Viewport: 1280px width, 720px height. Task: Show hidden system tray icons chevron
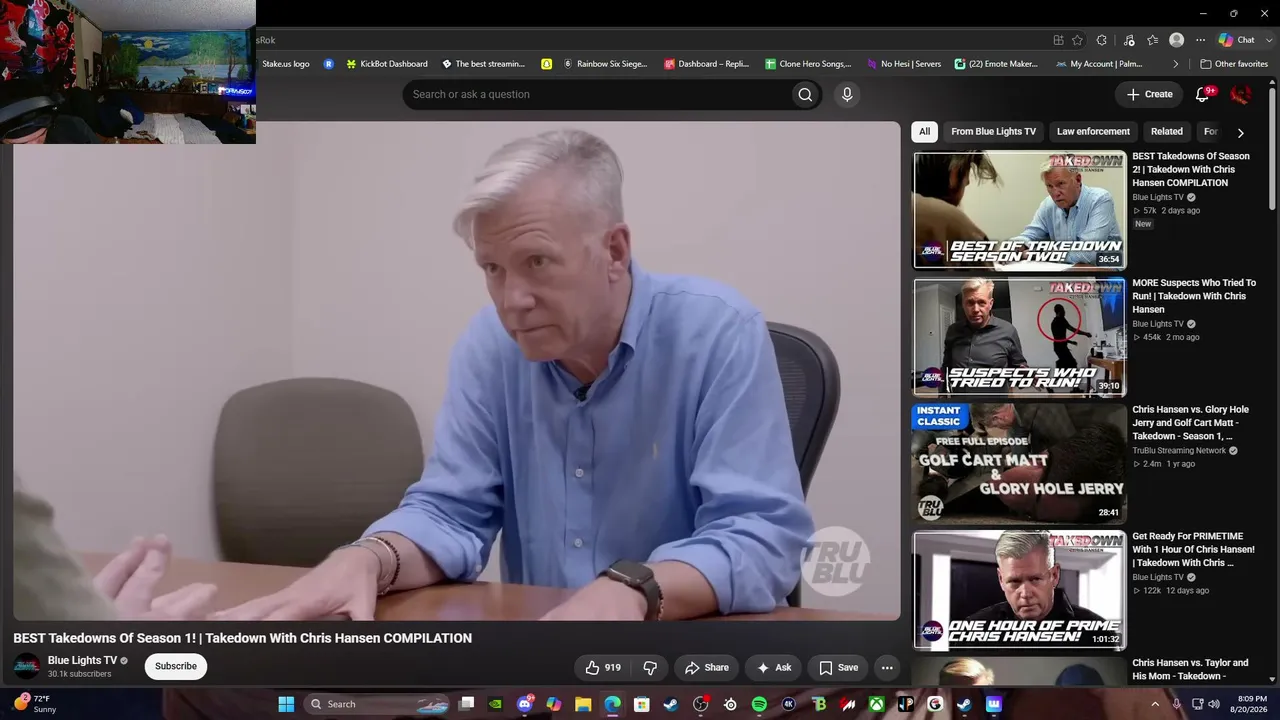click(x=1155, y=704)
